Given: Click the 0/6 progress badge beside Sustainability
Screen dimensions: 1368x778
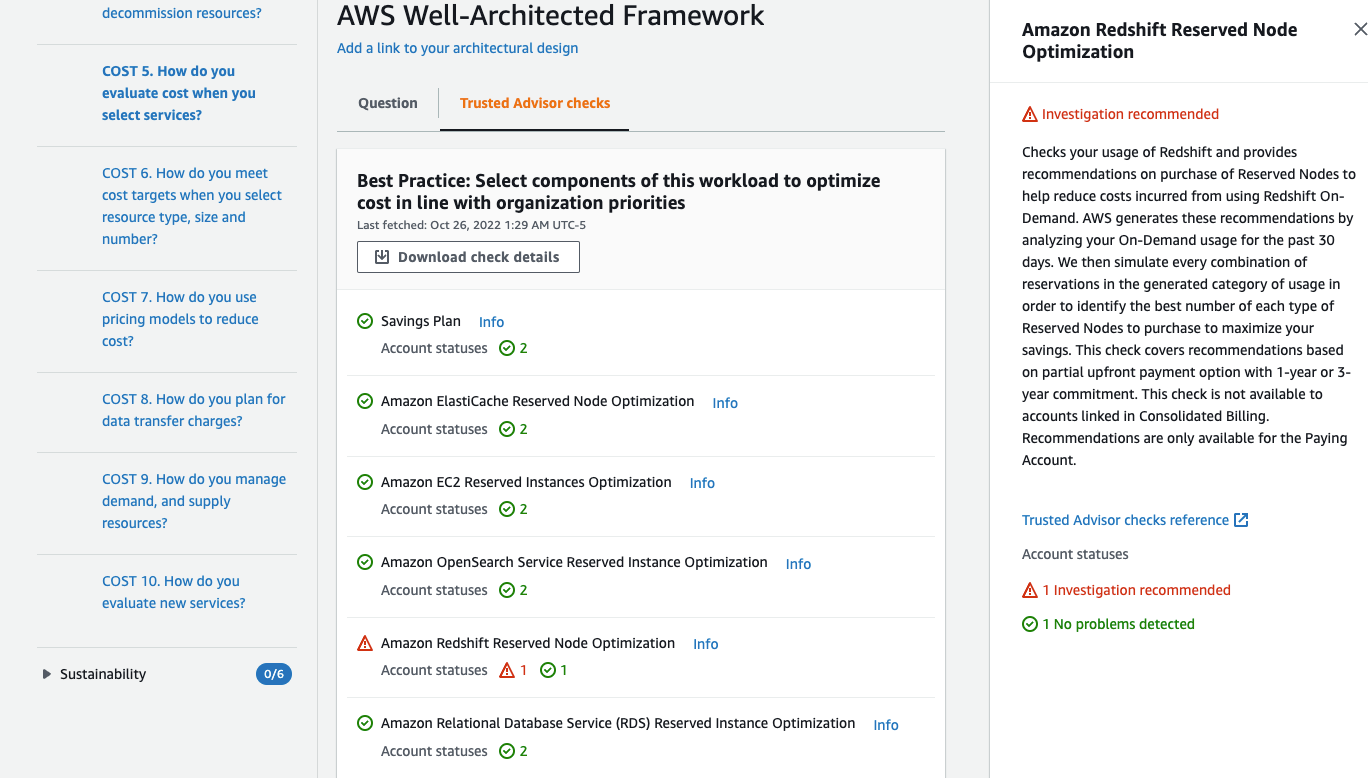Looking at the screenshot, I should pos(274,674).
